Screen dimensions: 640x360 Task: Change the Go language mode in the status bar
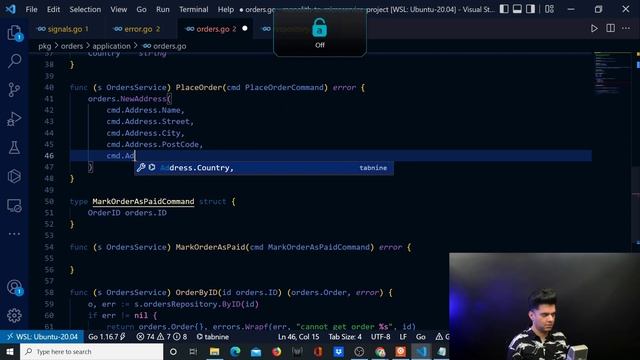click(x=420, y=337)
